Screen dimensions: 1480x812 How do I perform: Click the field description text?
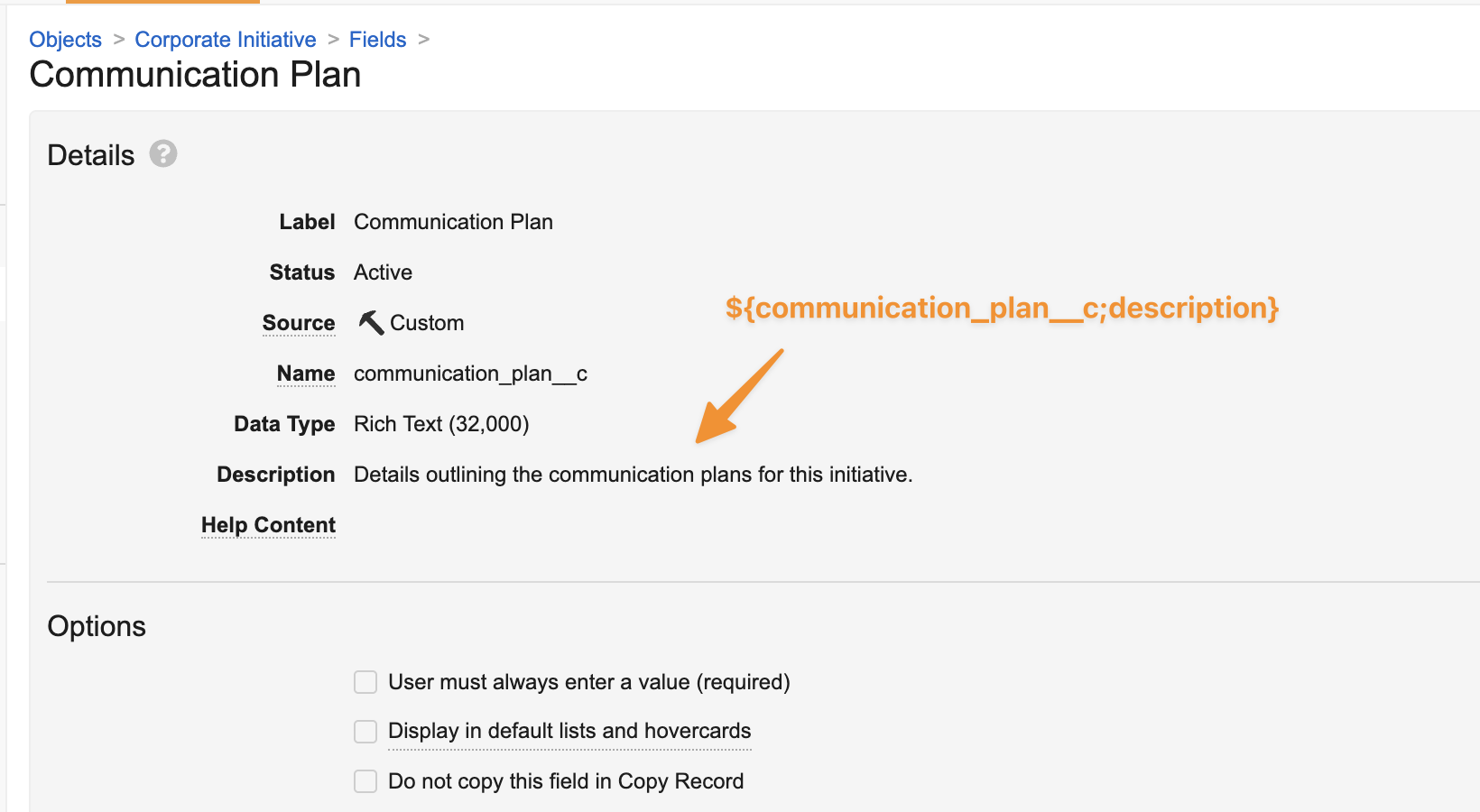(x=633, y=475)
